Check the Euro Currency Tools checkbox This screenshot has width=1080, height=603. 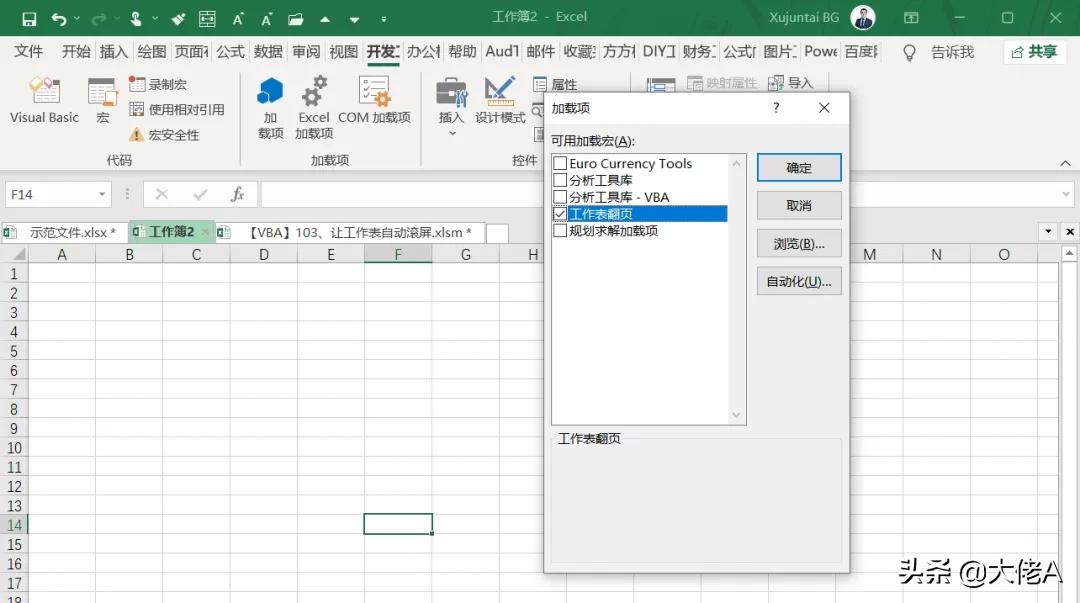[560, 163]
